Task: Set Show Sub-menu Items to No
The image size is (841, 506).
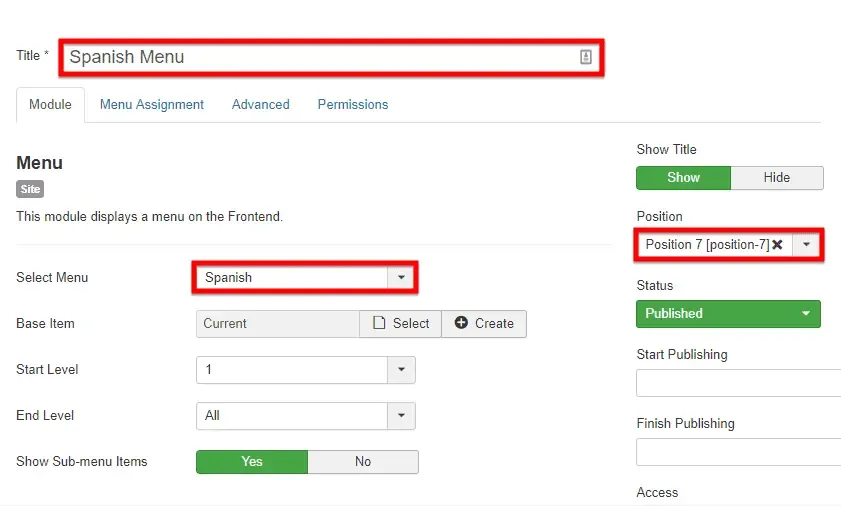Action: (x=363, y=462)
